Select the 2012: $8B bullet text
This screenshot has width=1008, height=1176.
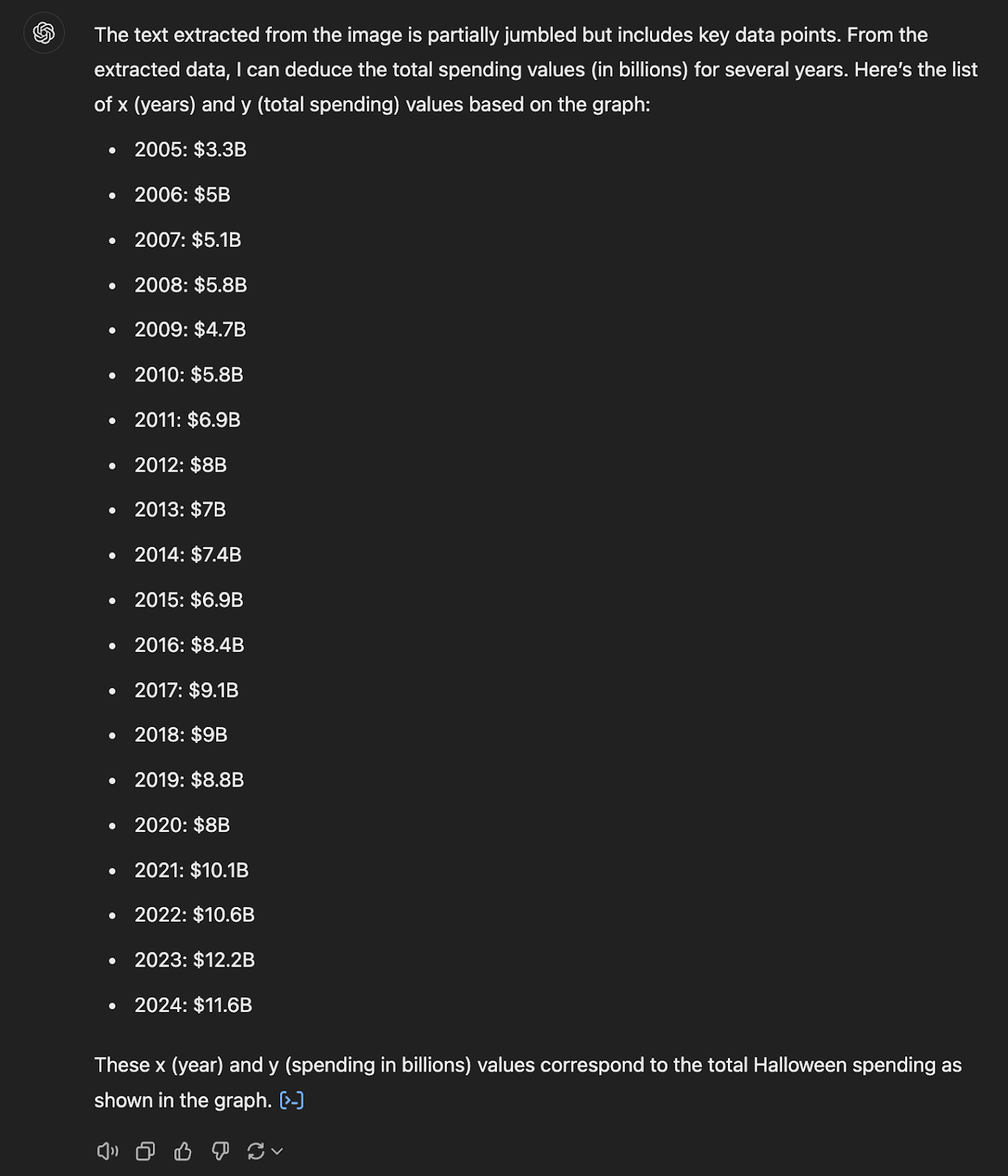181,465
